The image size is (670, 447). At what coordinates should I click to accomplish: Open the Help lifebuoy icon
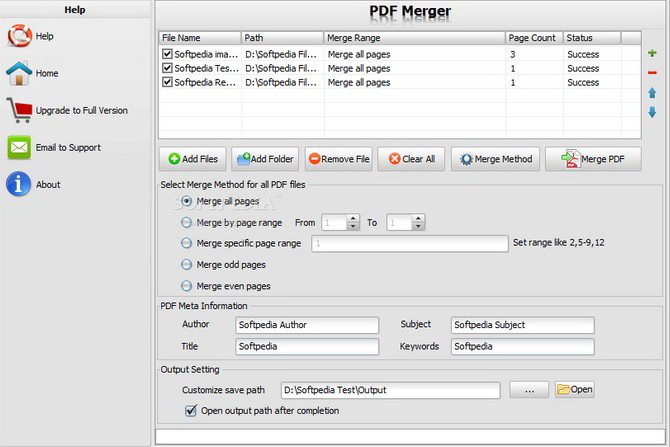click(20, 35)
